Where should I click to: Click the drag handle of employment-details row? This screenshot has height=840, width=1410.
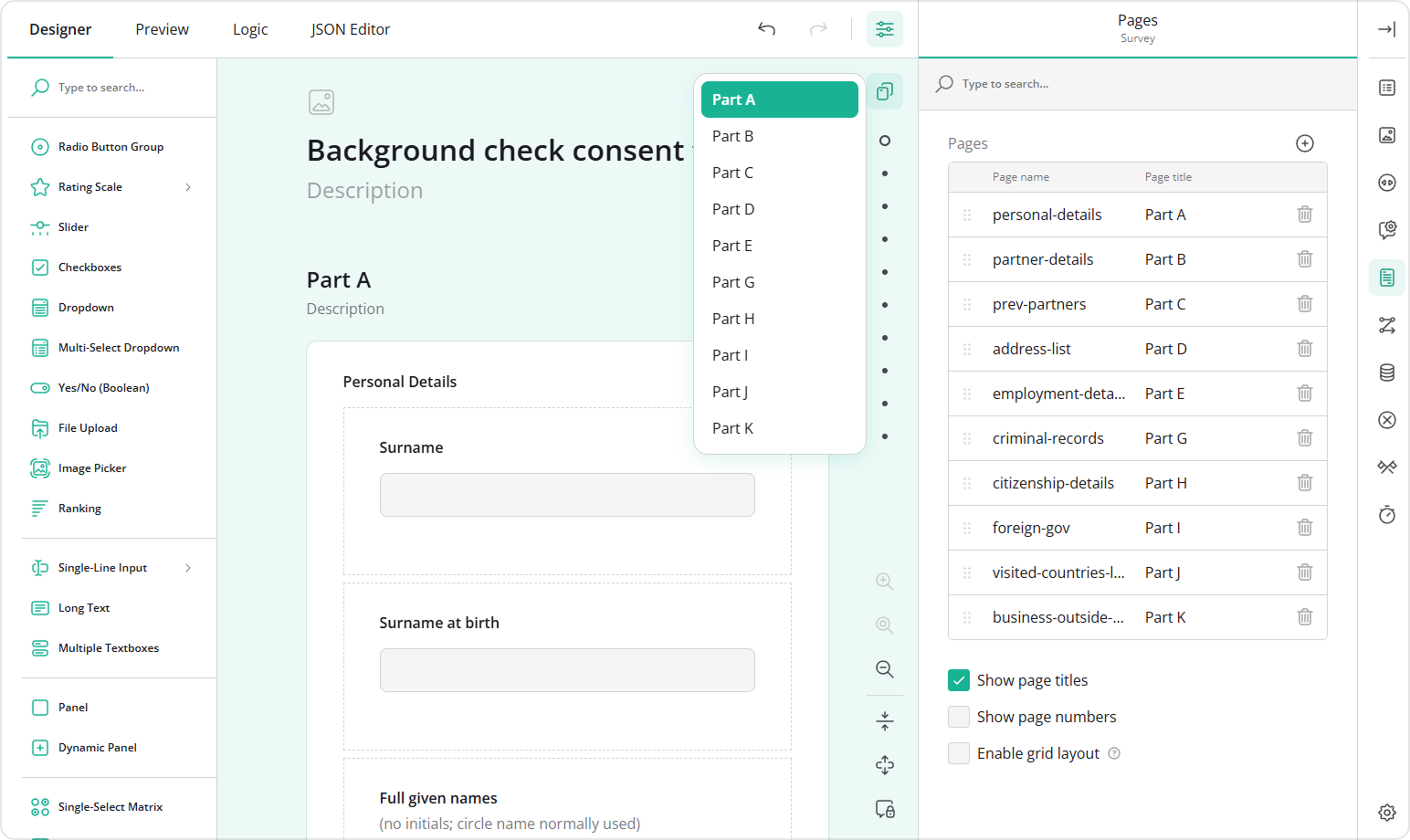point(967,394)
